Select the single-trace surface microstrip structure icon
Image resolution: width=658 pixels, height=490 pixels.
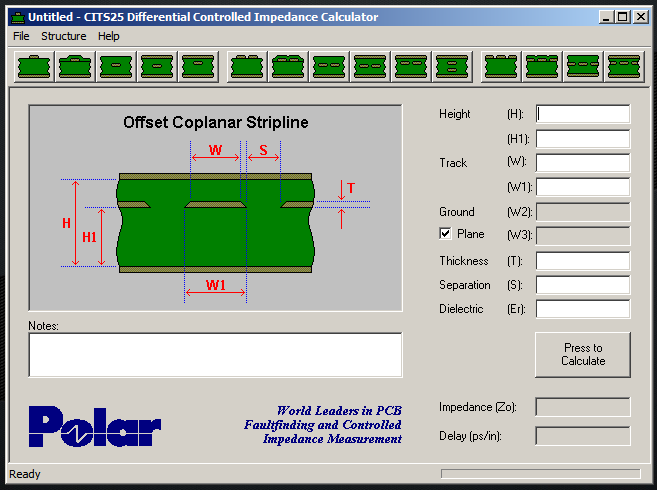click(x=34, y=66)
